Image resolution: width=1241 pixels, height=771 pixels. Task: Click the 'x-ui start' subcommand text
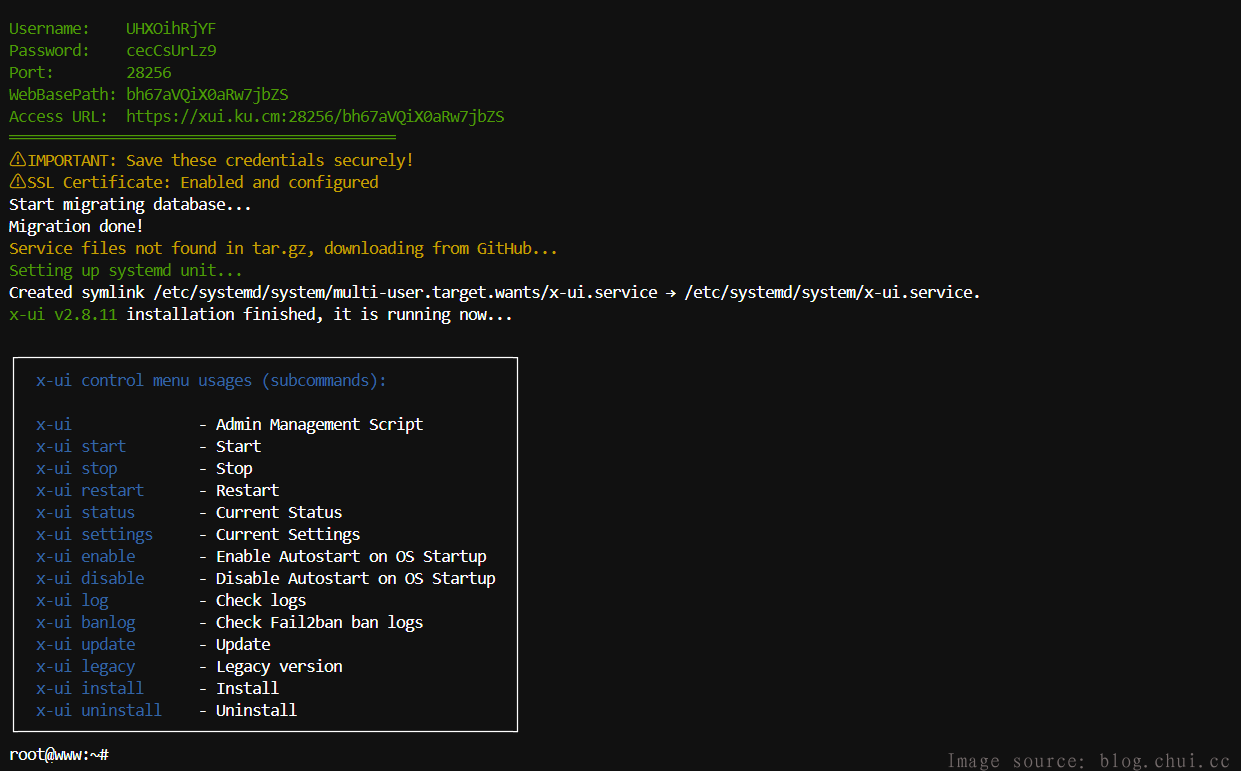pos(81,446)
